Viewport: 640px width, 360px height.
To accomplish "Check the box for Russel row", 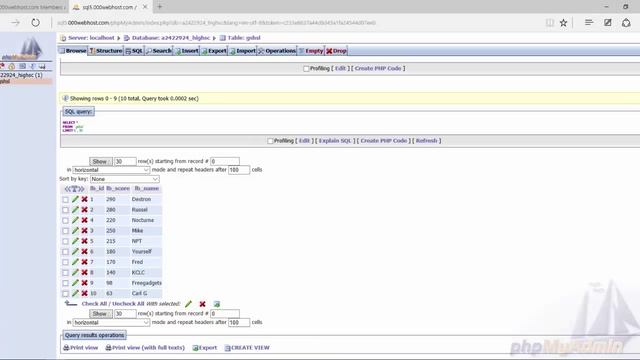I will 65,210.
